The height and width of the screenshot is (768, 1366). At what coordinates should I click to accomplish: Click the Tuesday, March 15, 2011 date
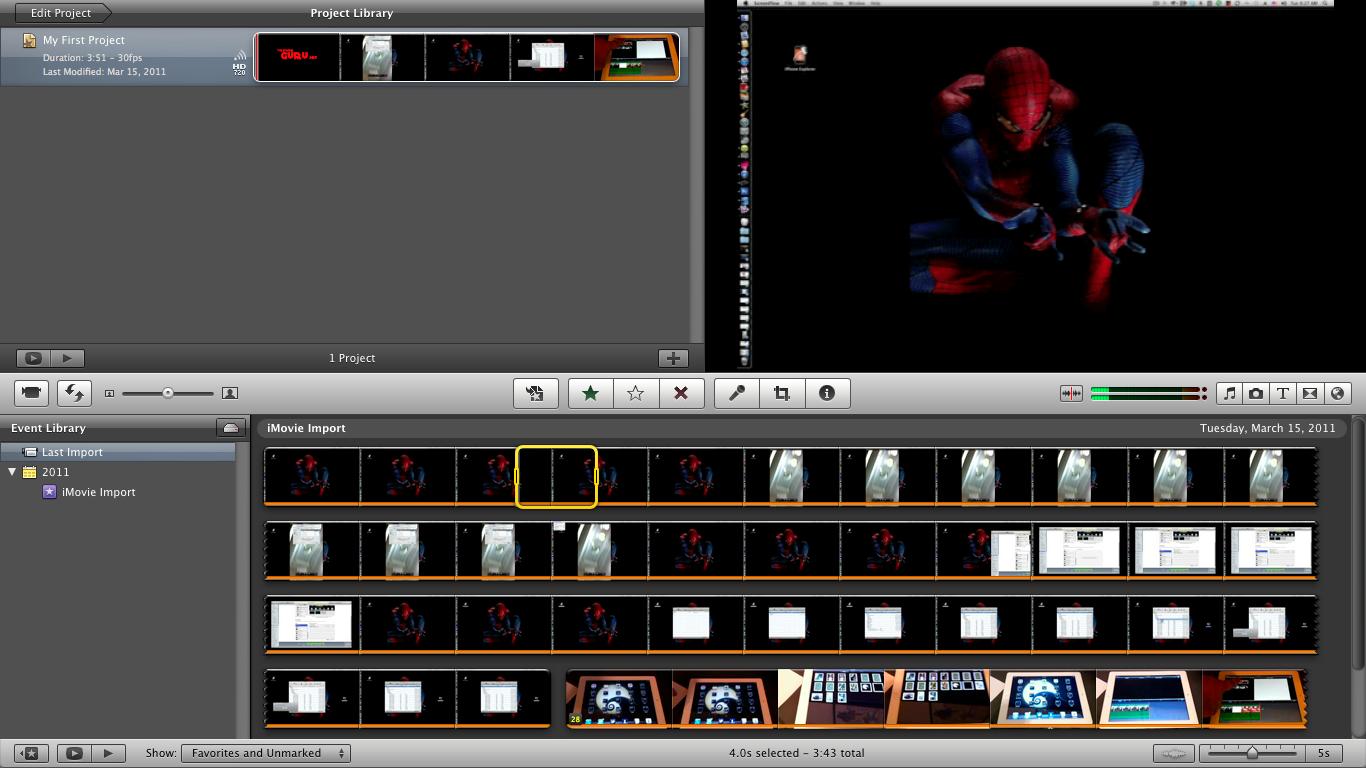pos(1268,428)
